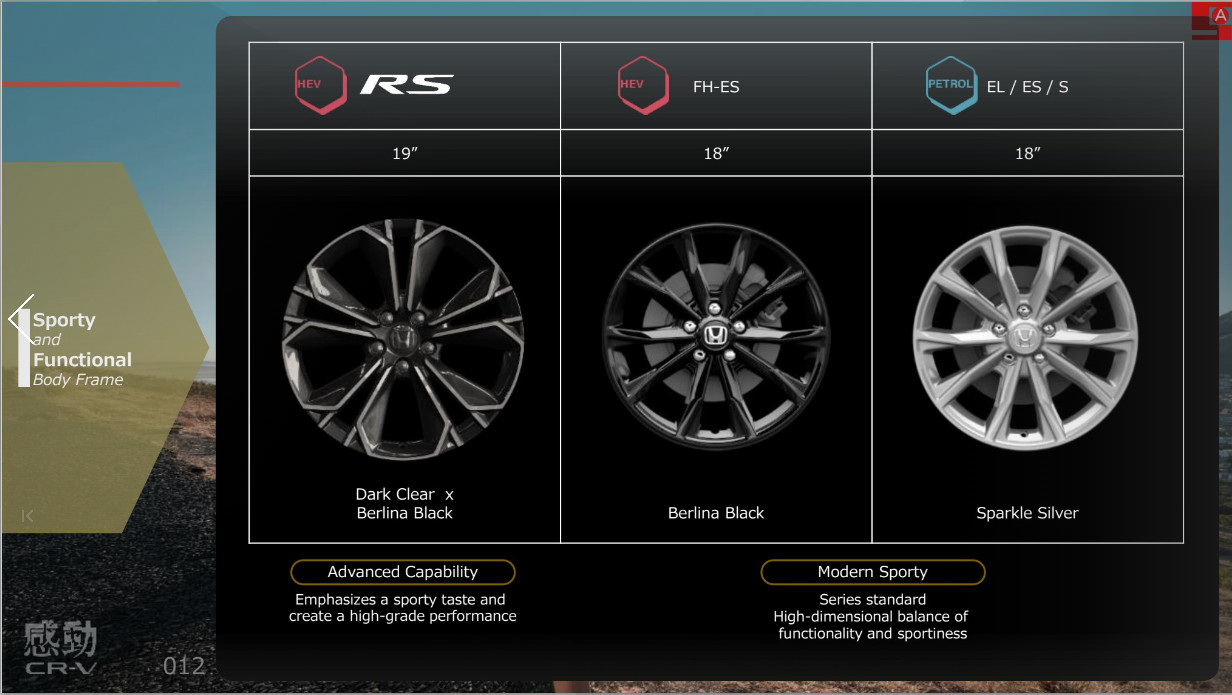This screenshot has height=695, width=1232.
Task: Click the Berlina Black caption
Action: pyautogui.click(x=716, y=513)
